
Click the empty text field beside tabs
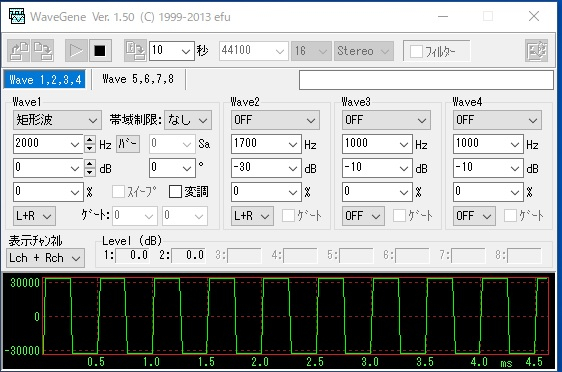(x=426, y=80)
